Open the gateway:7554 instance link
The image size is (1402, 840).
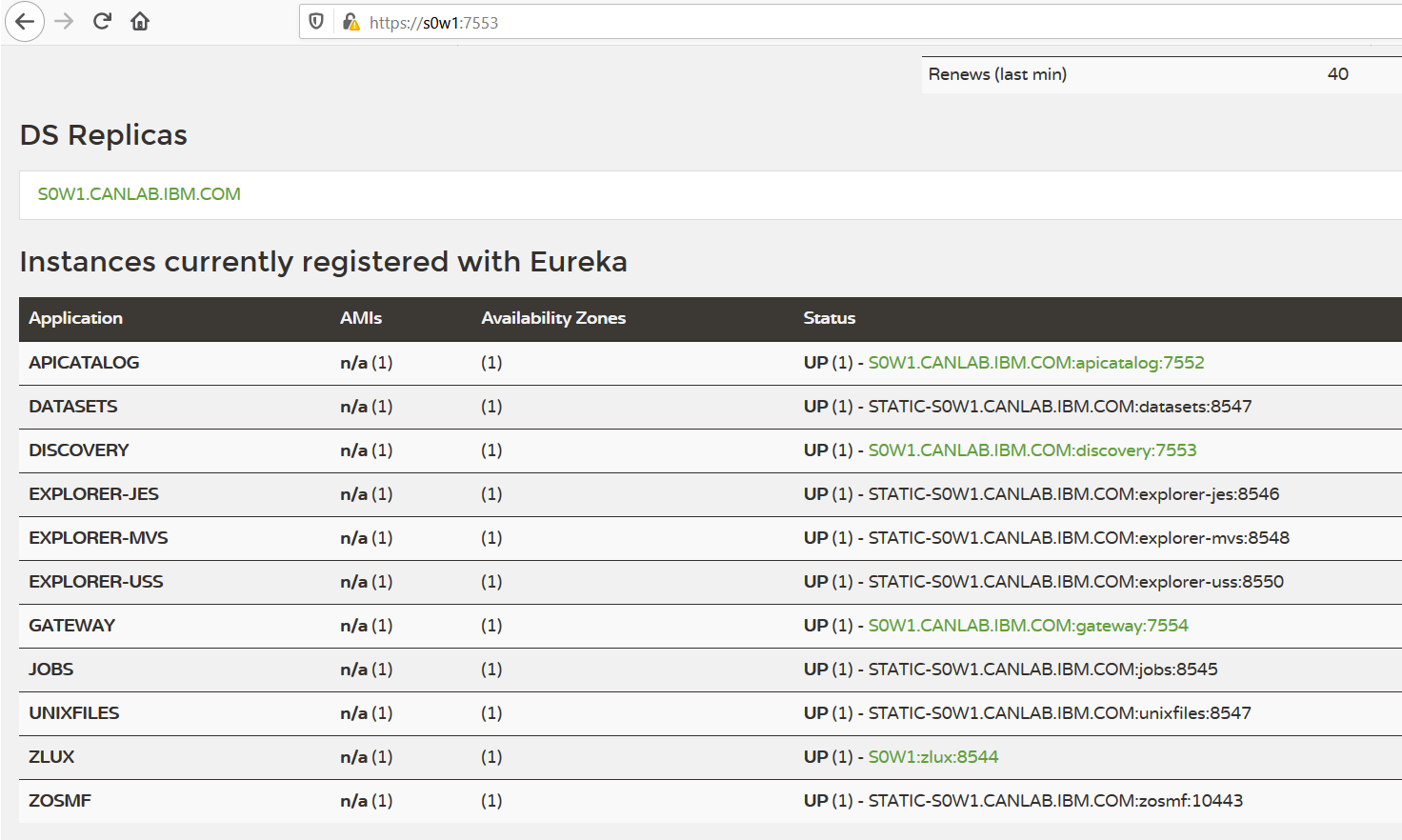click(1028, 626)
